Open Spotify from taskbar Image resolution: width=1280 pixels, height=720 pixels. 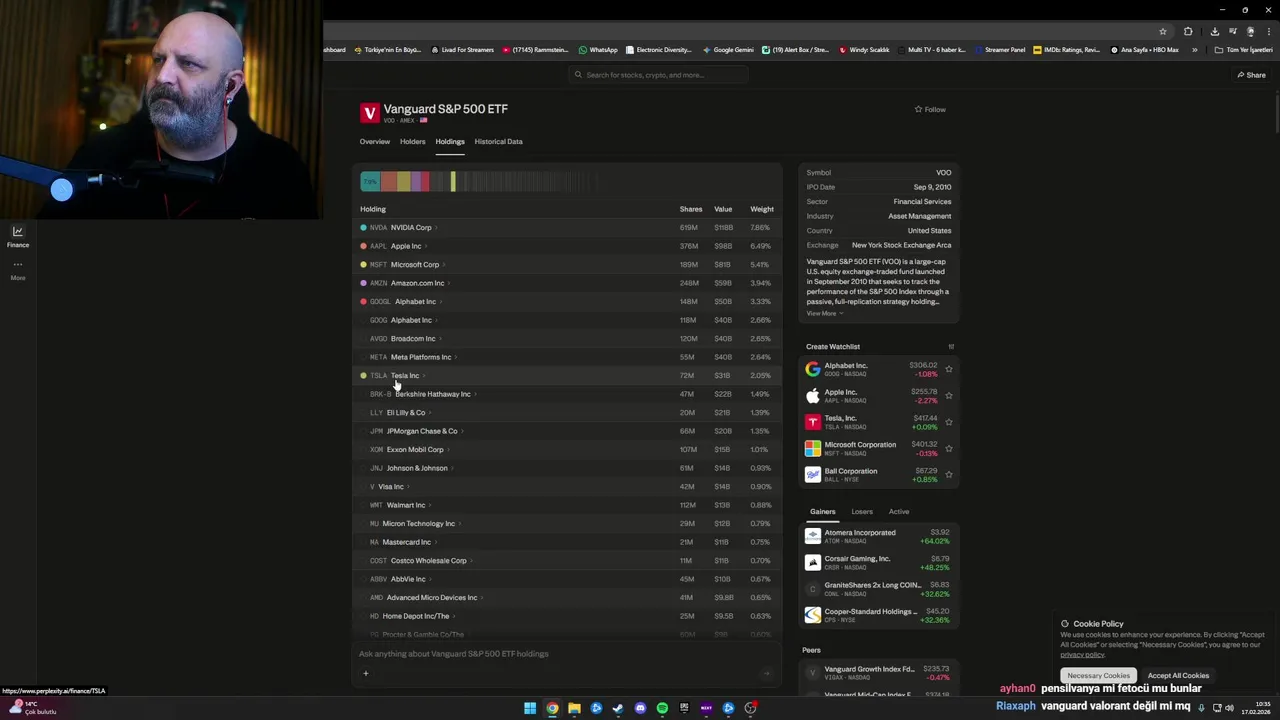point(662,708)
